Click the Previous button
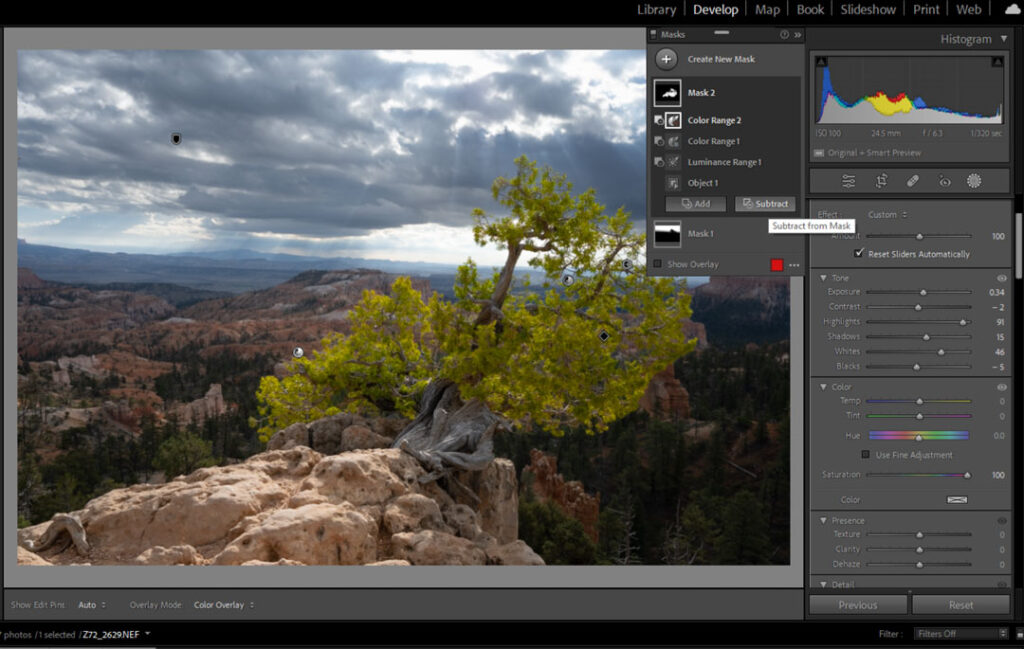Viewport: 1024px width, 649px height. [x=858, y=605]
